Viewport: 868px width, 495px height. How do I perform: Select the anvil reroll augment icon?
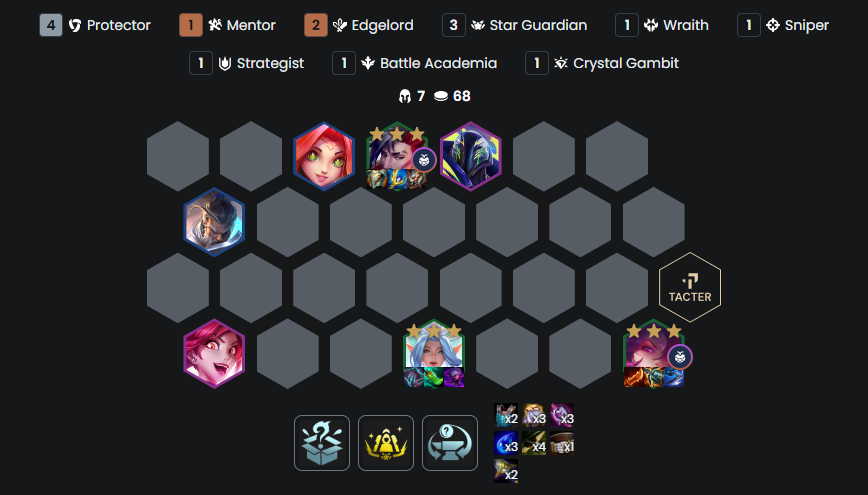coord(450,443)
